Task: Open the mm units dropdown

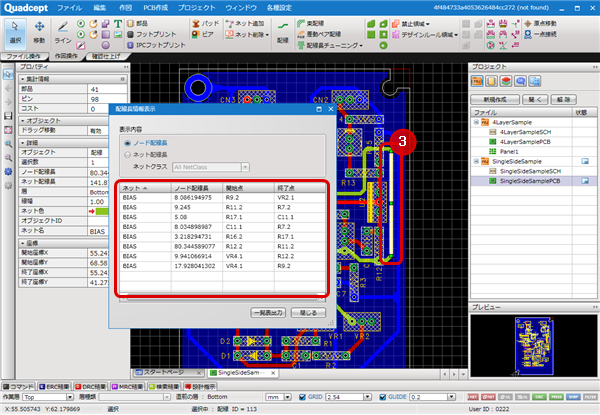Action: coord(288,397)
